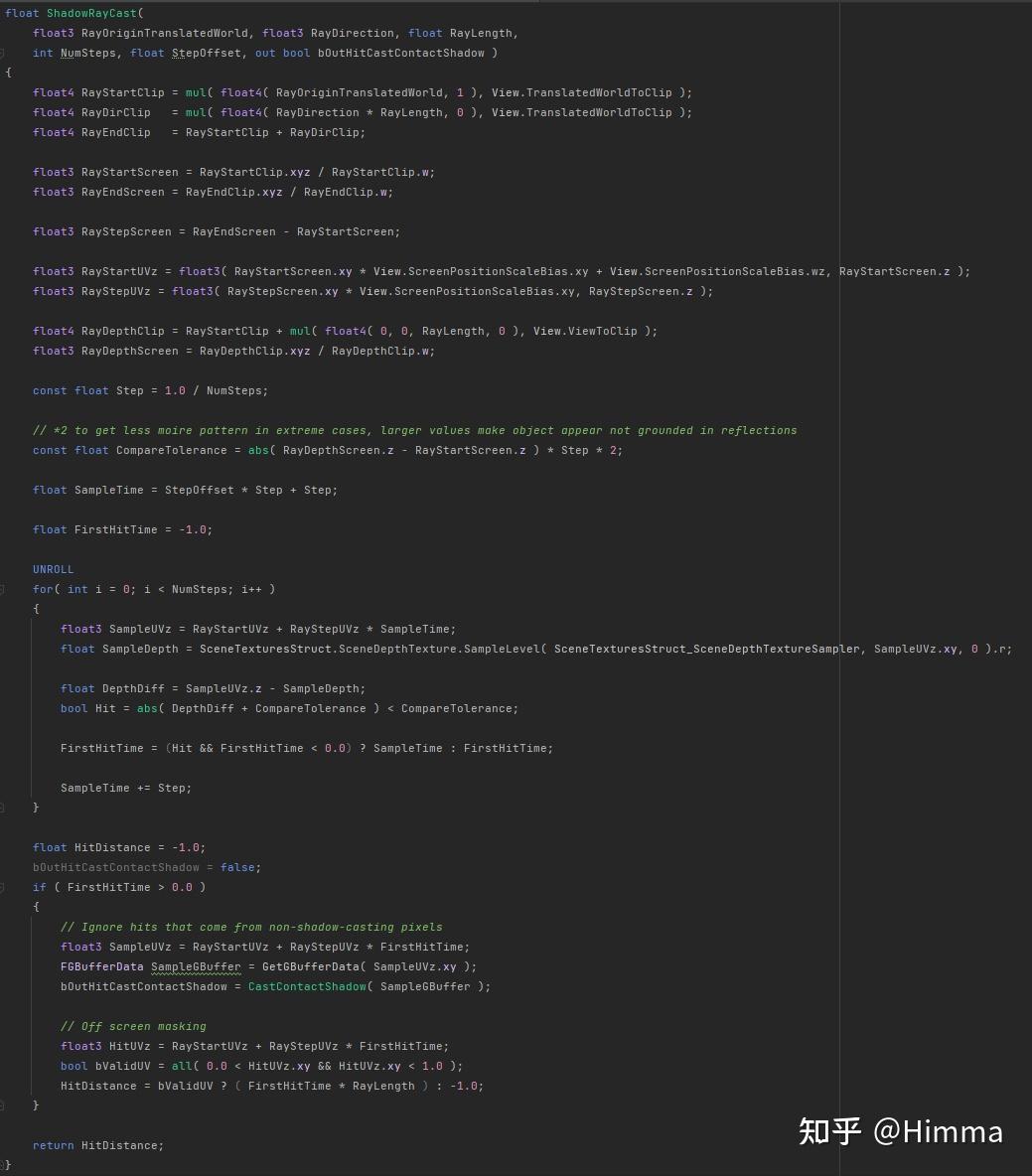
Task: Collapse the ShadowRayCast parameter list fold
Action: [x=3, y=53]
